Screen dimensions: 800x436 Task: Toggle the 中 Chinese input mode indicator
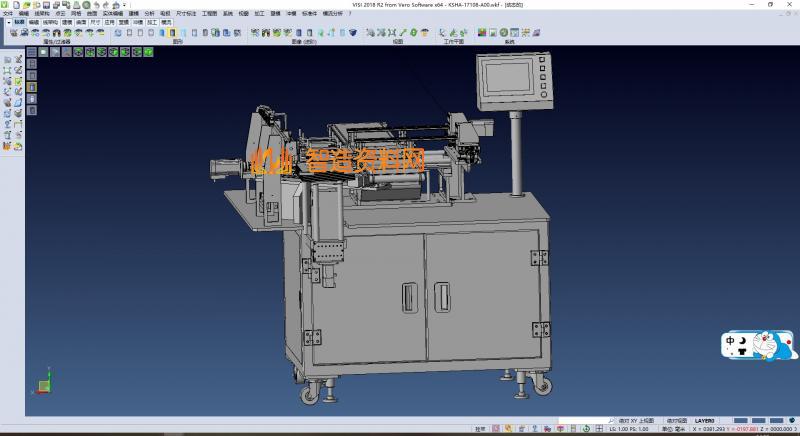tap(731, 339)
